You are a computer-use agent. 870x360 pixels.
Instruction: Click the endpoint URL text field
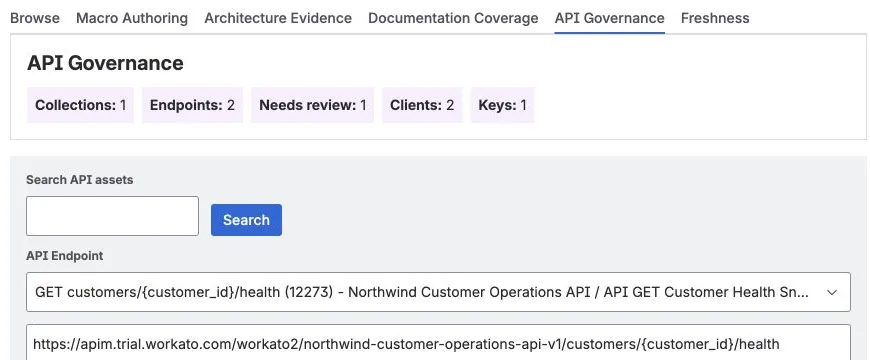tap(438, 343)
